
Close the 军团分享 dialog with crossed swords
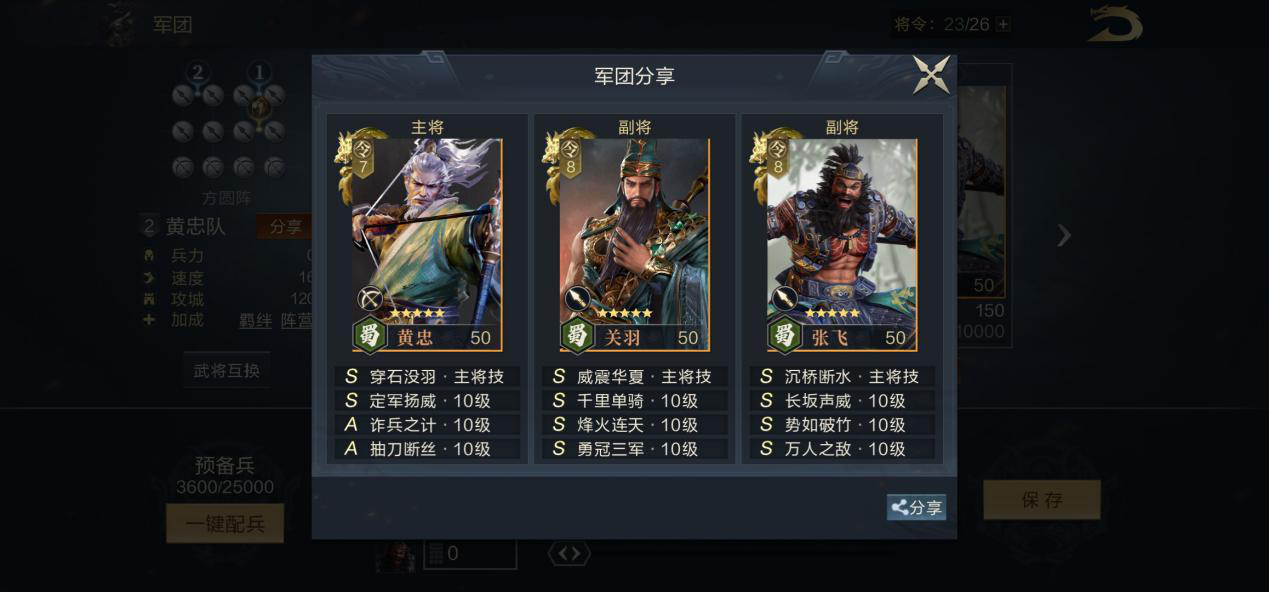click(931, 75)
